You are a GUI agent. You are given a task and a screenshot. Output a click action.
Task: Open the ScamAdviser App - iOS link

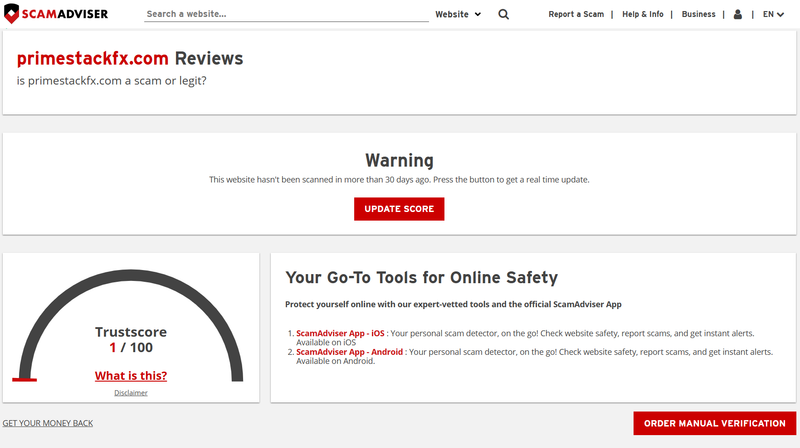[340, 333]
